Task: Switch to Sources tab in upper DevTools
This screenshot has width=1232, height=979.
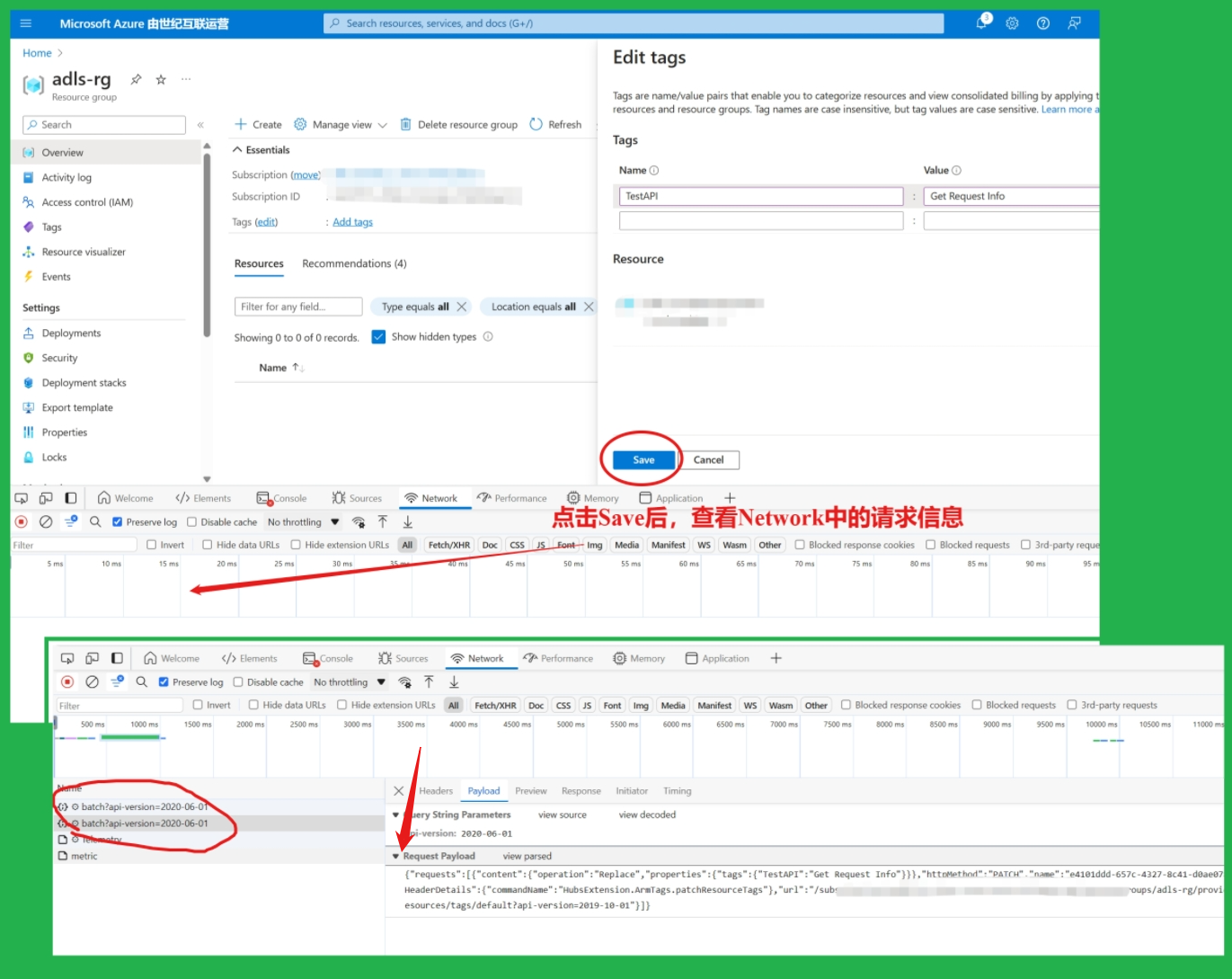Action: [x=357, y=498]
